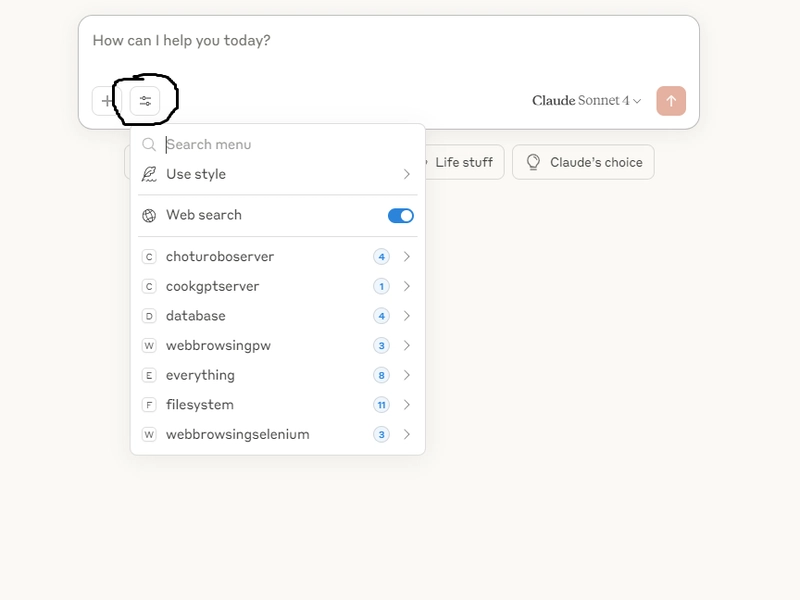This screenshot has height=600, width=800.
Task: Click the F icon beside filesystem
Action: pos(149,405)
